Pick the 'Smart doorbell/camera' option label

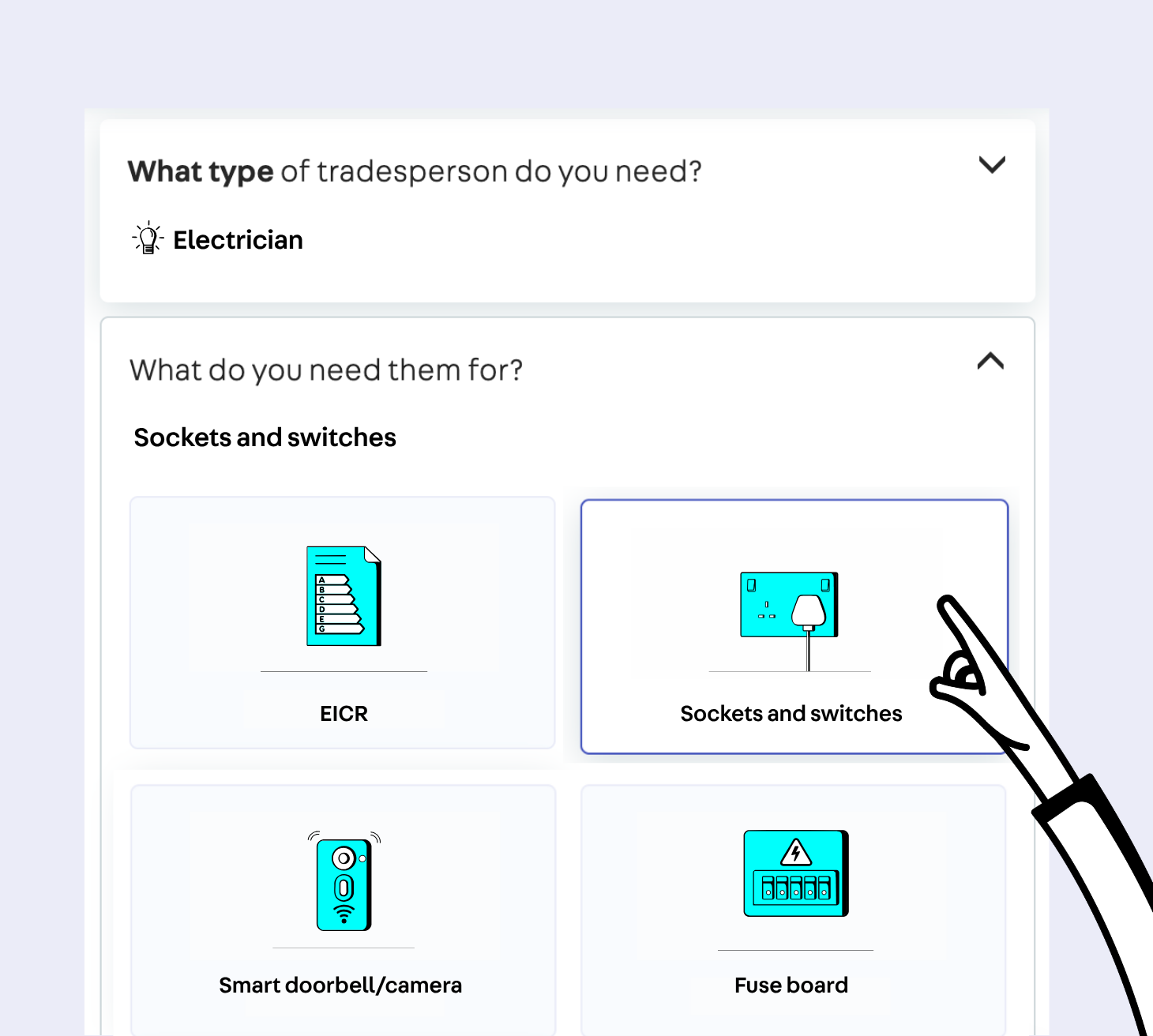pos(340,985)
